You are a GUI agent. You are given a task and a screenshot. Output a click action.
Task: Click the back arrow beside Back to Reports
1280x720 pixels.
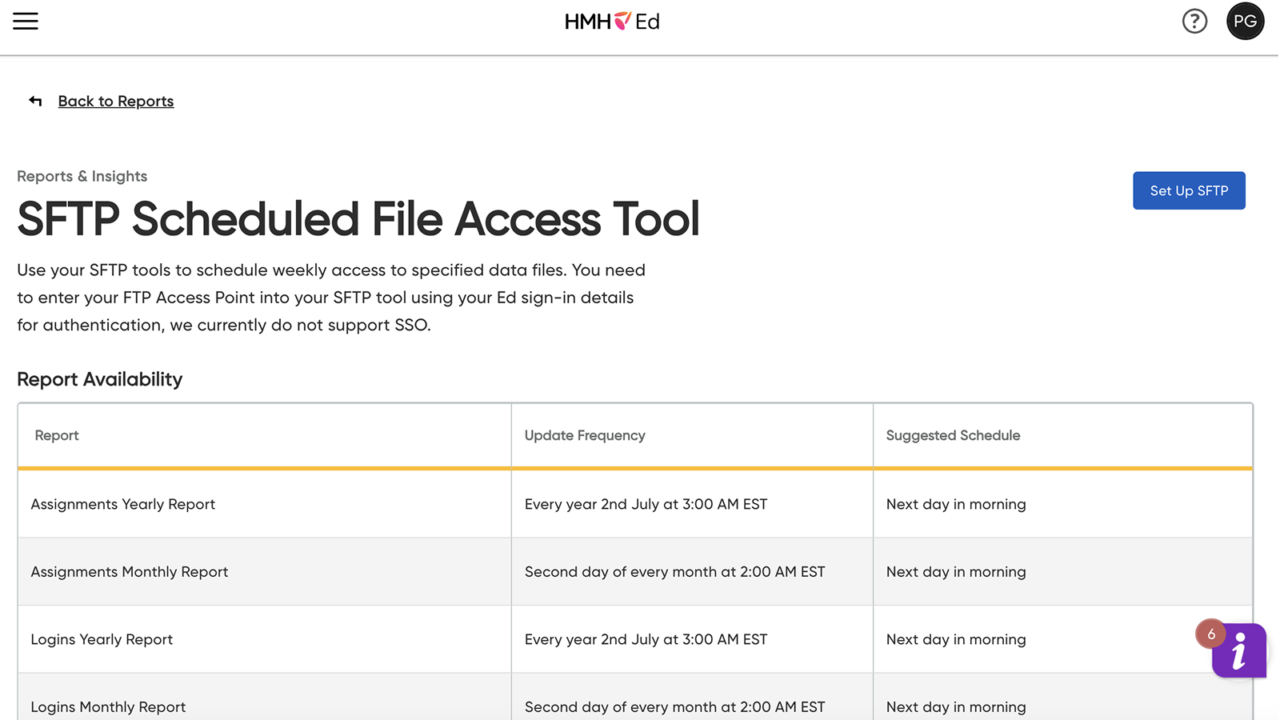[x=35, y=100]
